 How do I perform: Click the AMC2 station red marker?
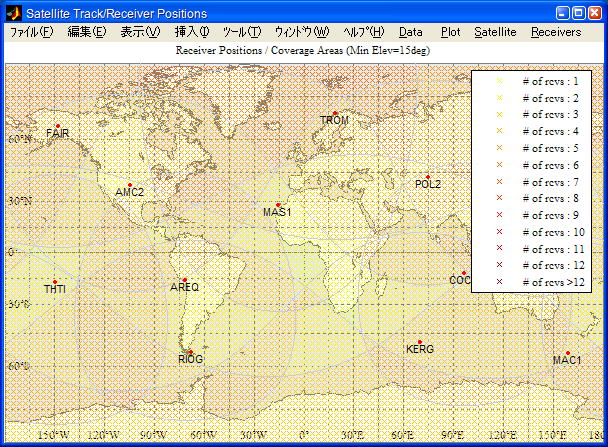click(x=129, y=185)
